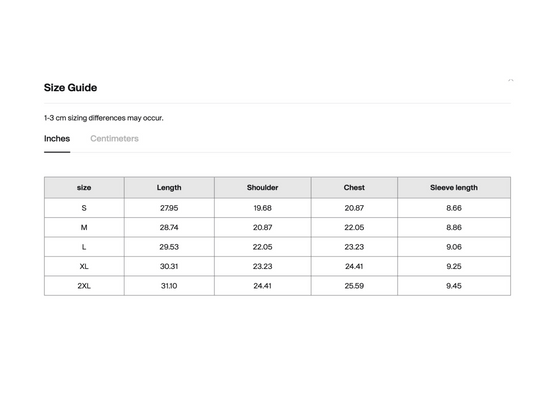The height and width of the screenshot is (416, 533).
Task: Switch to the Centimeters tab
Action: (114, 139)
